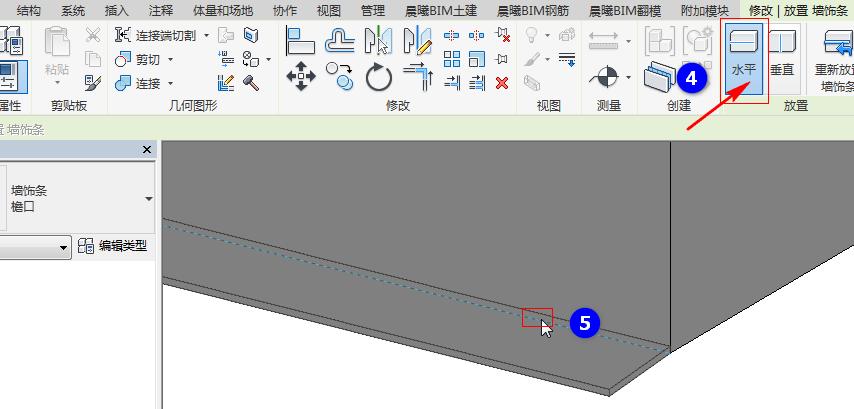
Task: Click the 连接 geometry button
Action: (138, 83)
